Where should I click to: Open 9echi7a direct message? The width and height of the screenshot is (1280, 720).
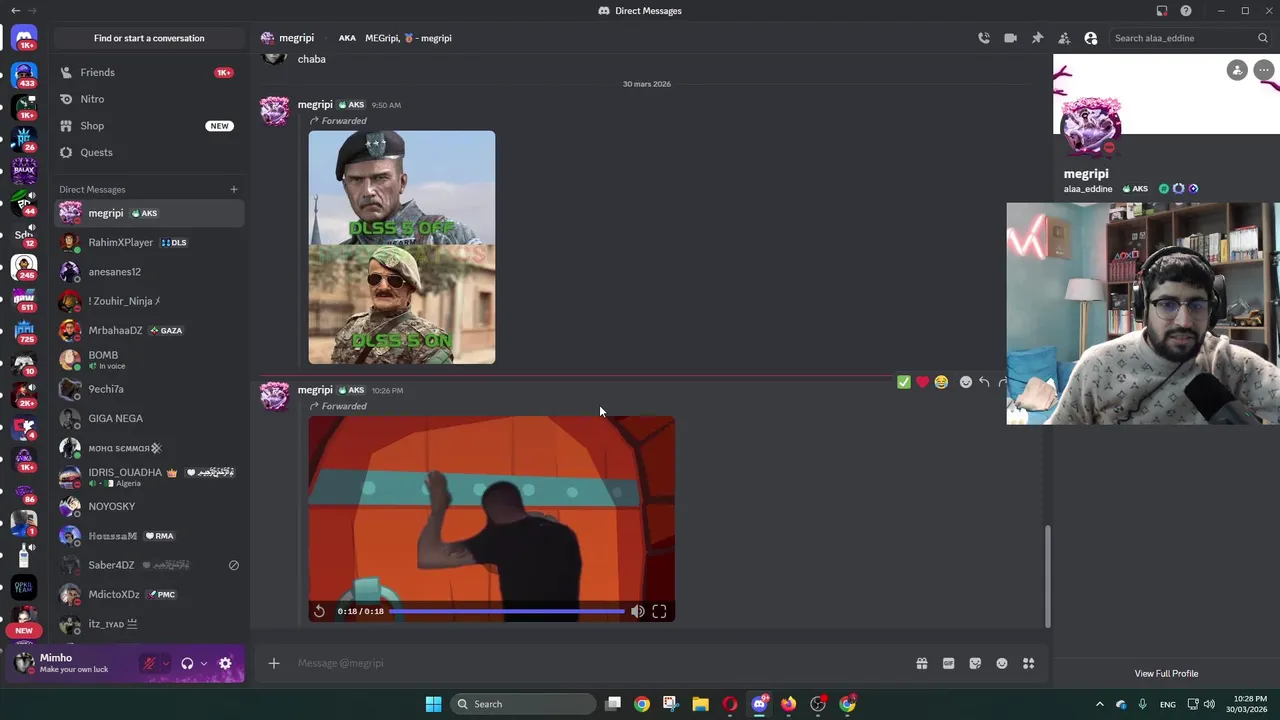click(149, 389)
